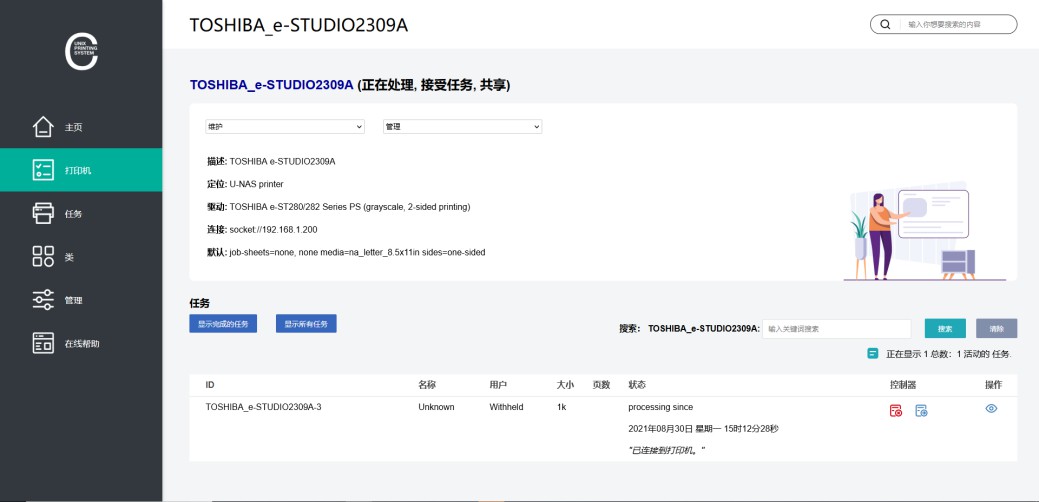Screen dimensions: 1039x502
Task: Click the 状态 column header
Action: pyautogui.click(x=637, y=385)
